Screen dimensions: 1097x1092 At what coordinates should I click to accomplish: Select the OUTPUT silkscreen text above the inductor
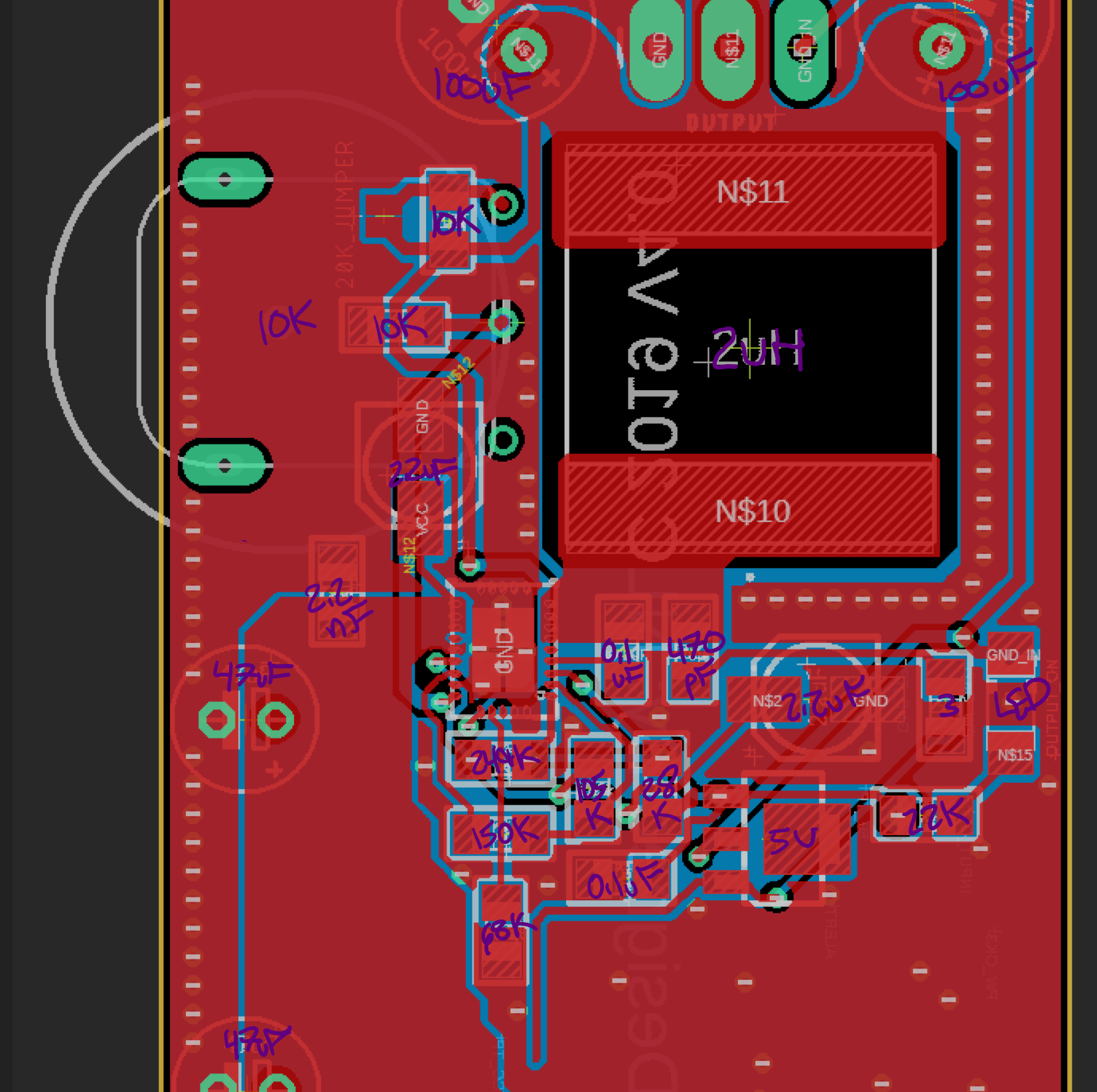pos(731,123)
